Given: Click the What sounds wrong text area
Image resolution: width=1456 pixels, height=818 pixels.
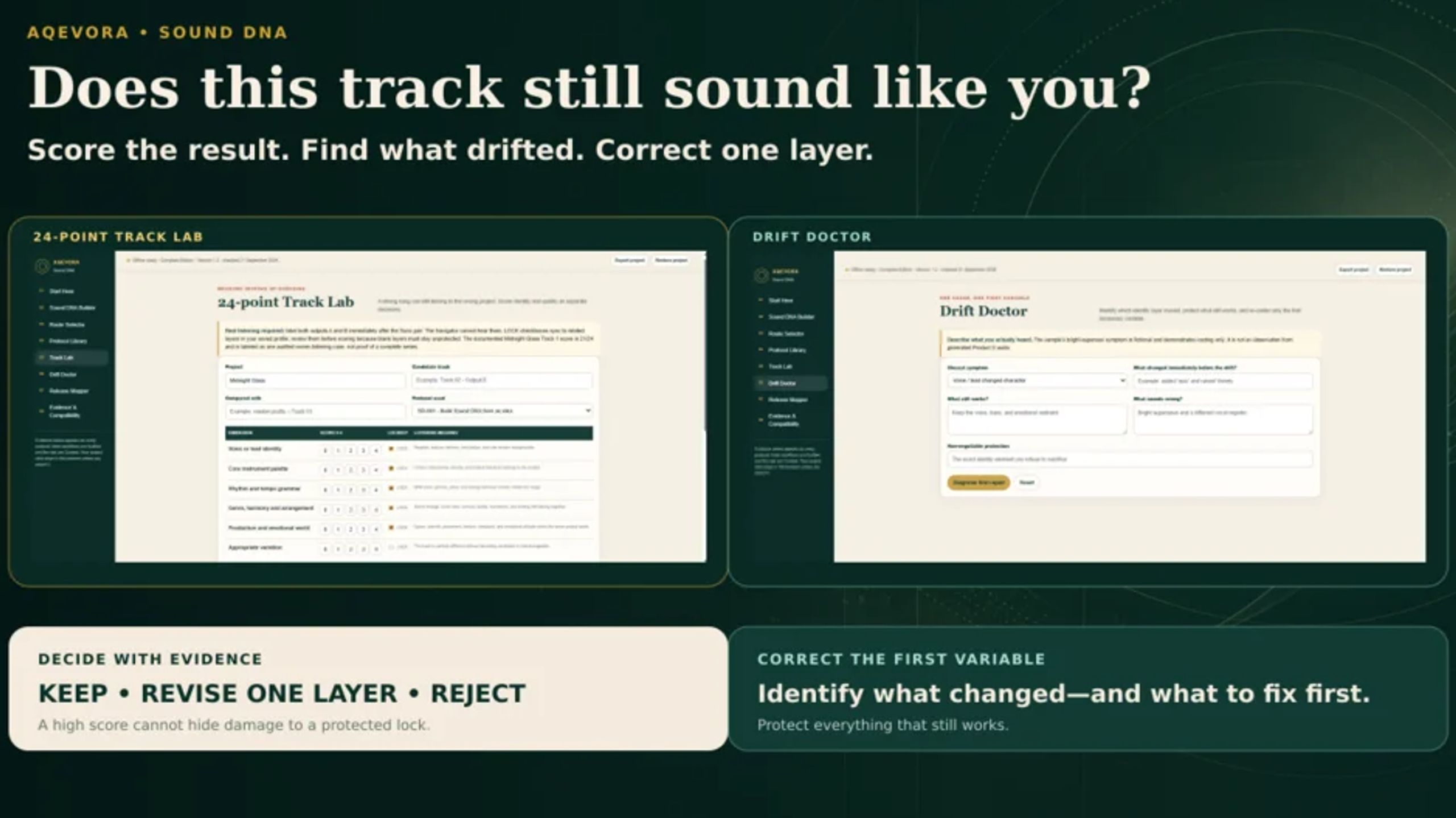Looking at the screenshot, I should 1223,420.
